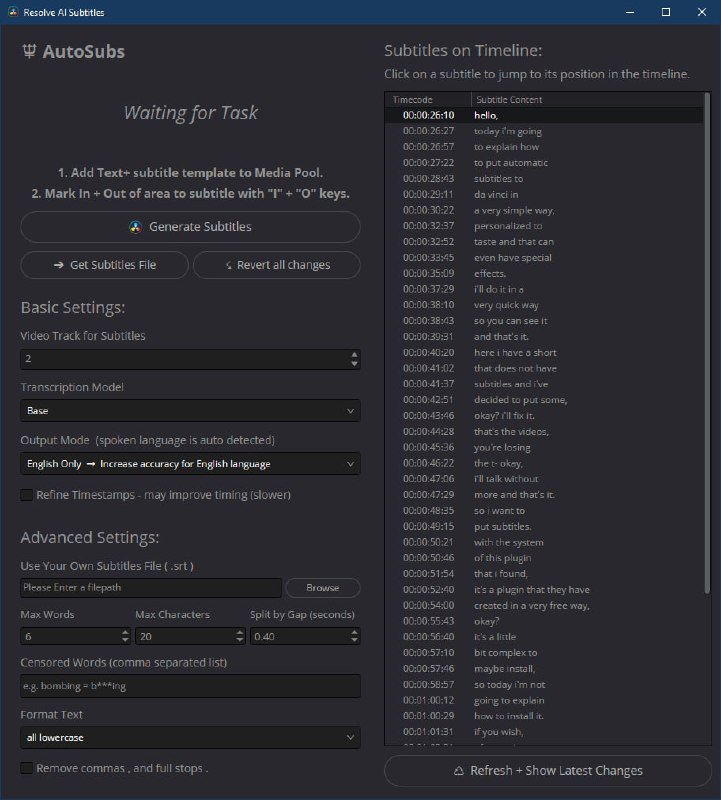Revert all changes
This screenshot has height=800, width=721.
coord(276,265)
